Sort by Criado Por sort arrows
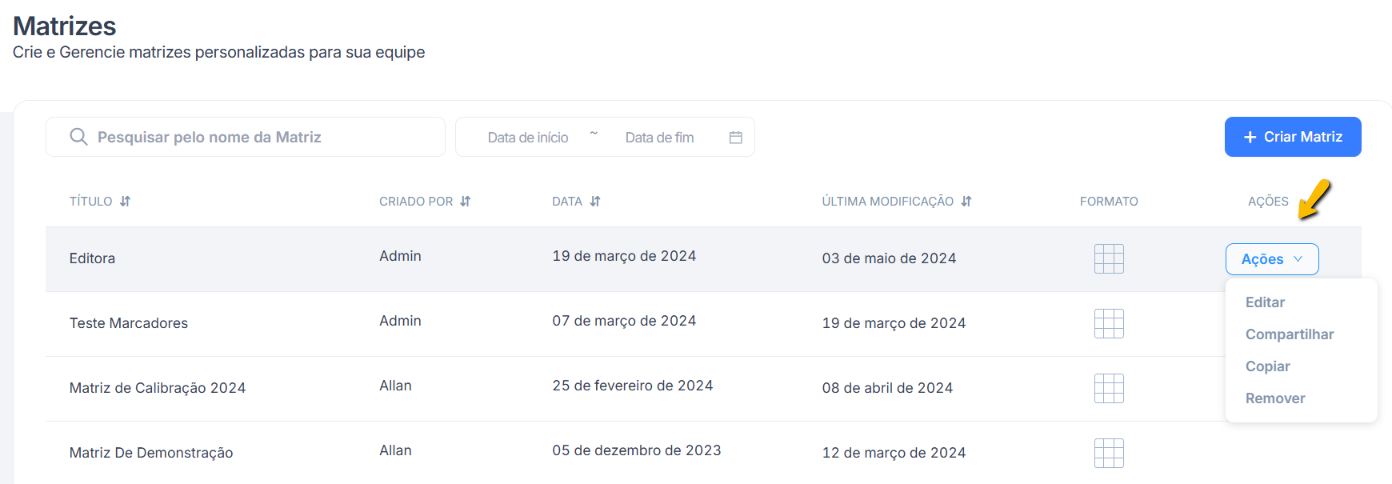 click(x=465, y=201)
